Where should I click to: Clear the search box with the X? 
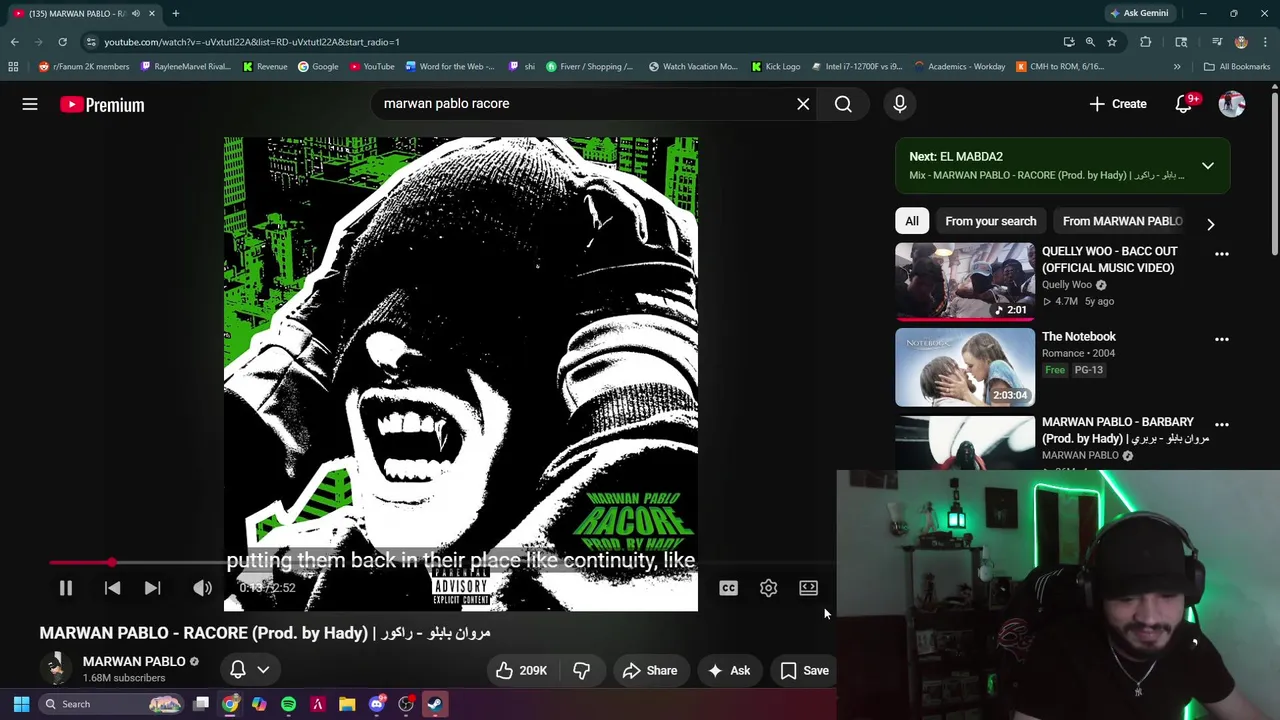click(x=803, y=104)
